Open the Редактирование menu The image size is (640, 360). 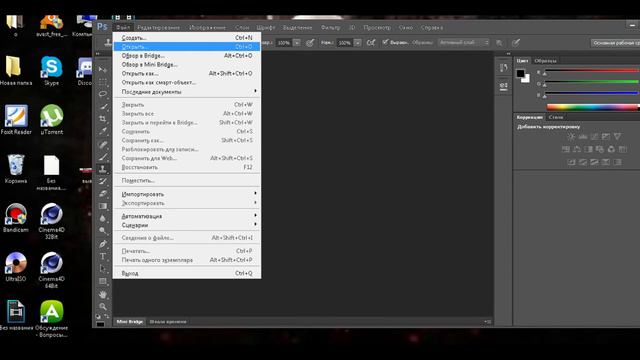pyautogui.click(x=158, y=28)
